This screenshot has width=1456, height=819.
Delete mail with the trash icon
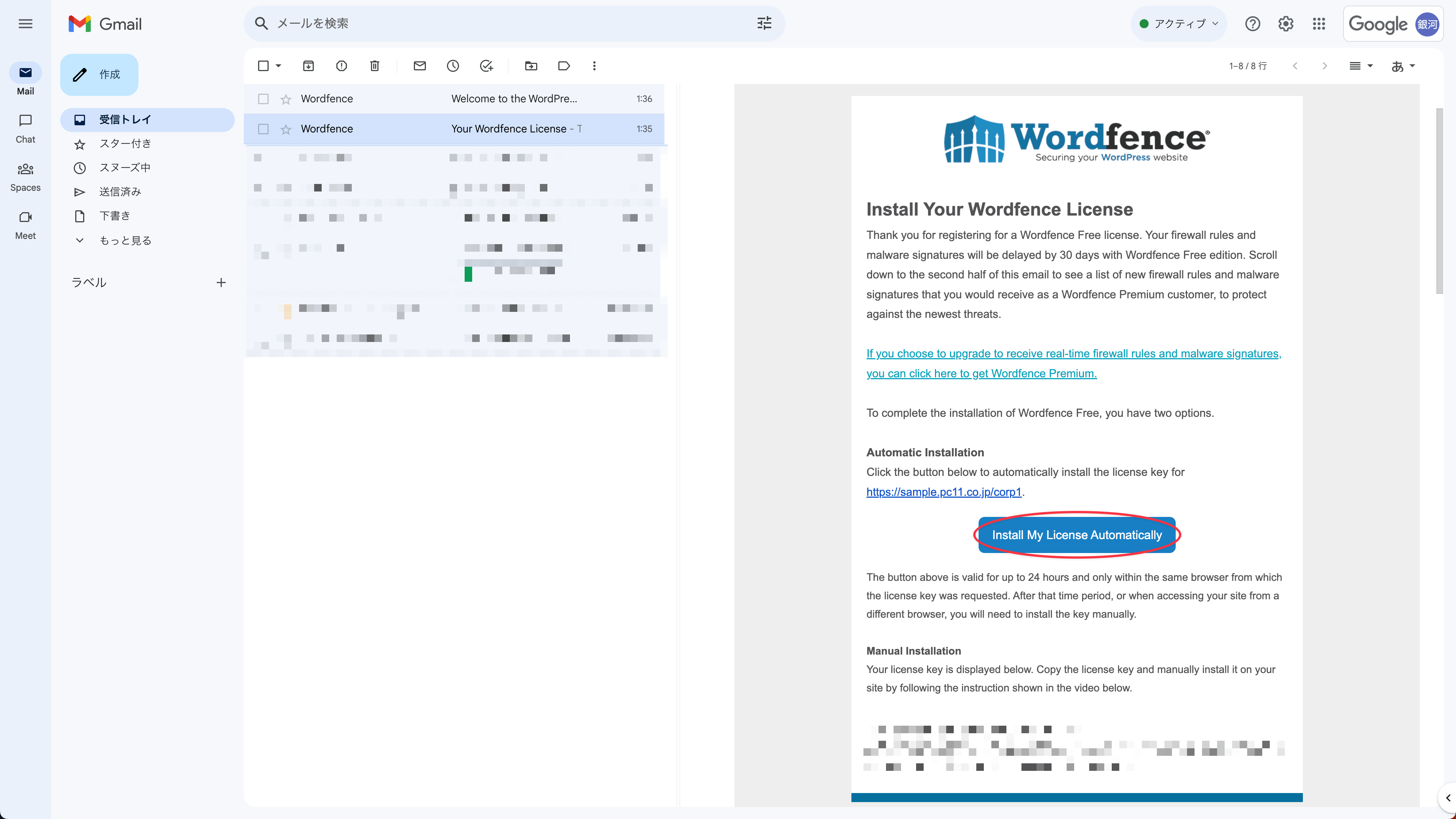(x=374, y=66)
